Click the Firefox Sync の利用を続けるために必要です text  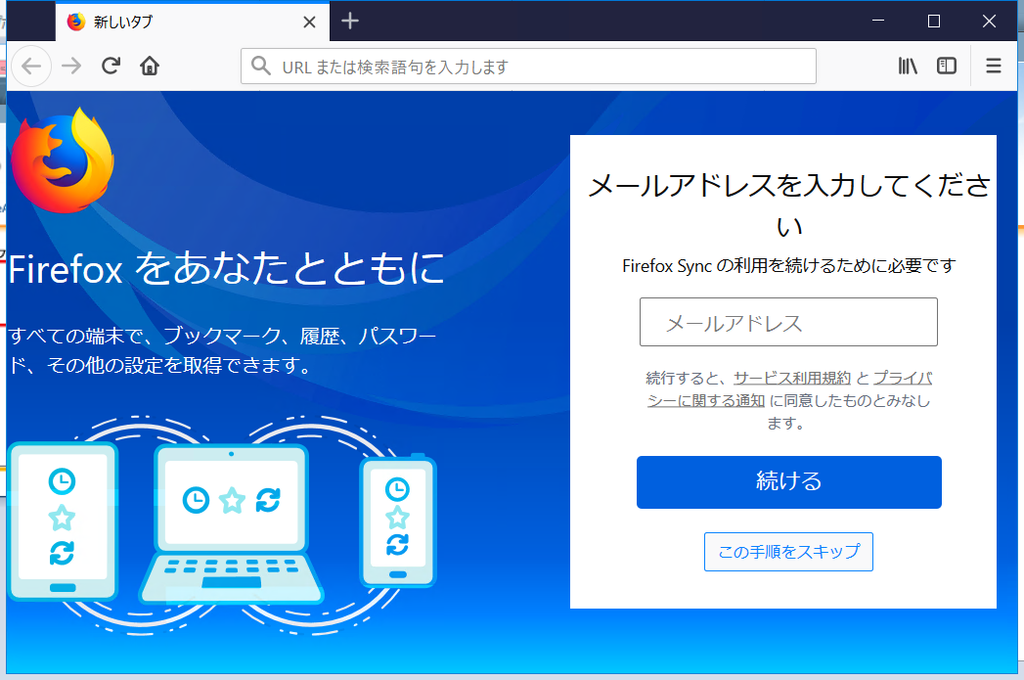789,266
